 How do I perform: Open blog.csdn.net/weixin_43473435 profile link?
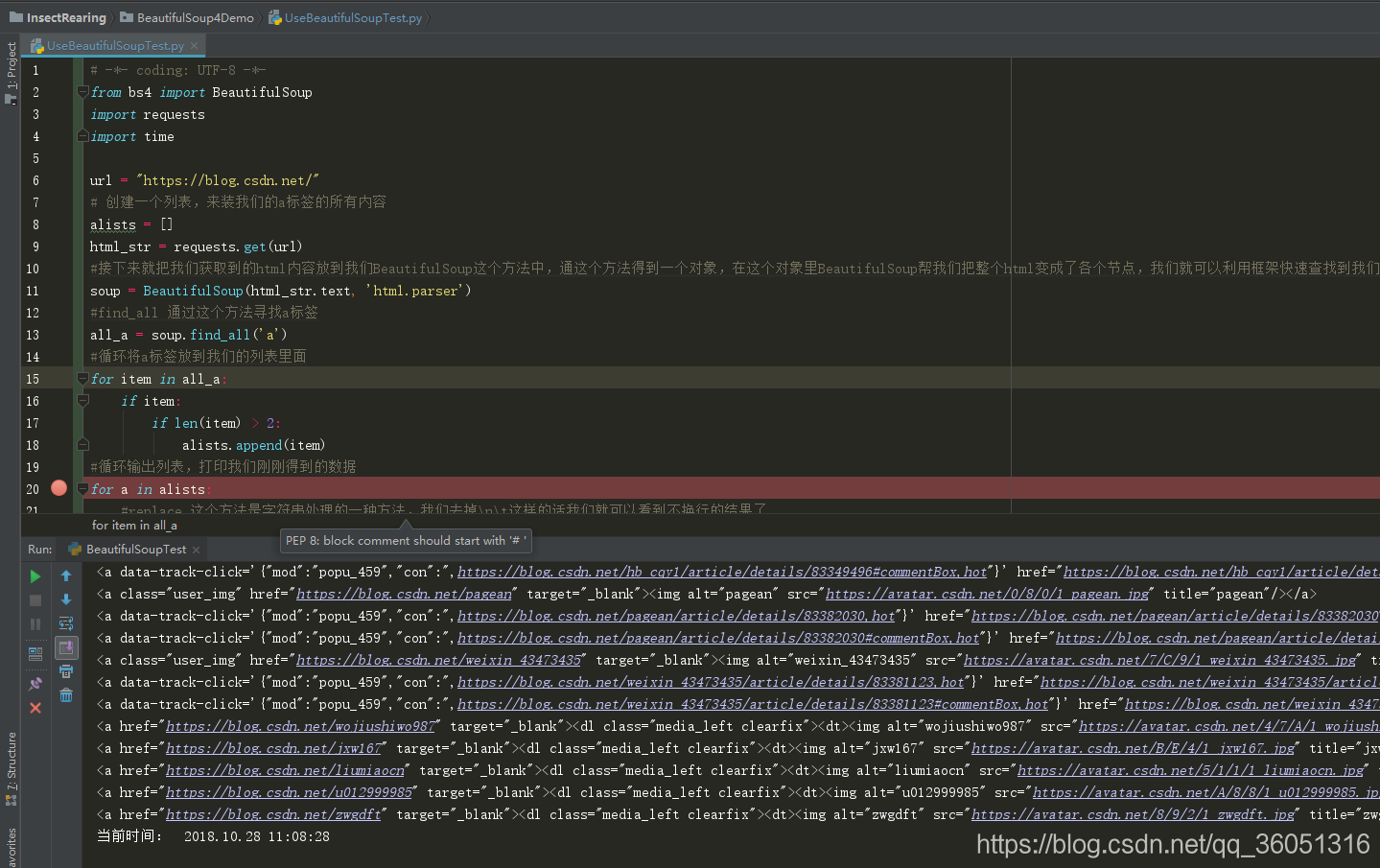(x=438, y=660)
